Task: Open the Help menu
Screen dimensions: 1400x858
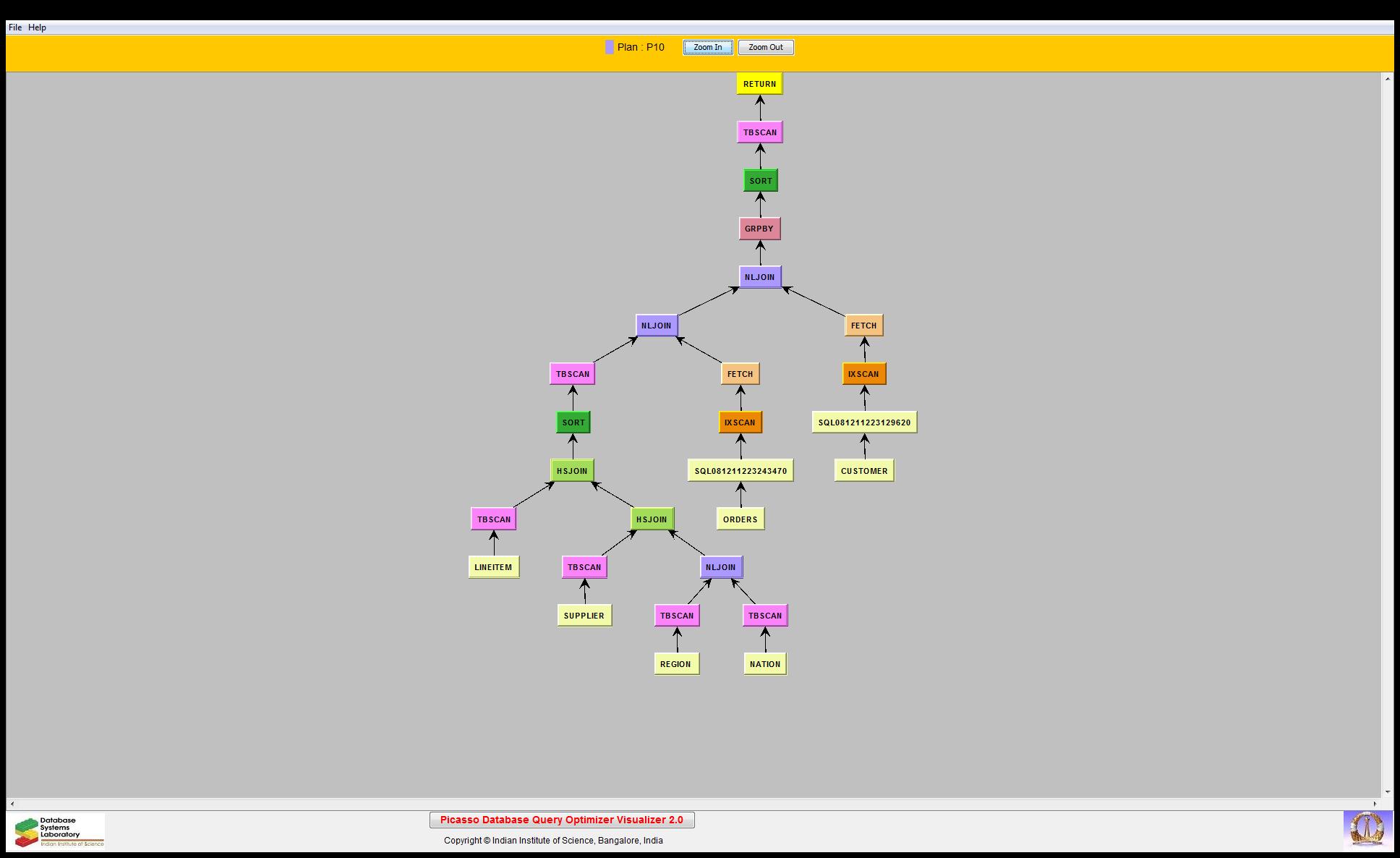Action: (37, 27)
